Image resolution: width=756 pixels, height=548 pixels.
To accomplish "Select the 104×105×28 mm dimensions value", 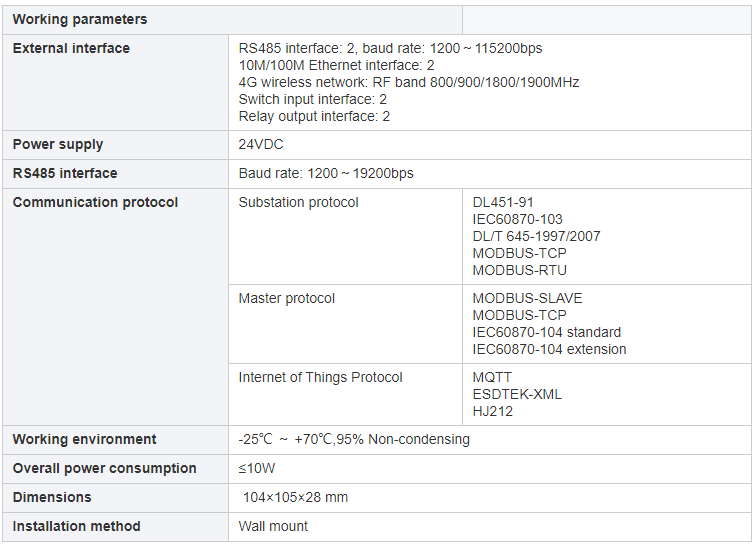I will point(295,497).
